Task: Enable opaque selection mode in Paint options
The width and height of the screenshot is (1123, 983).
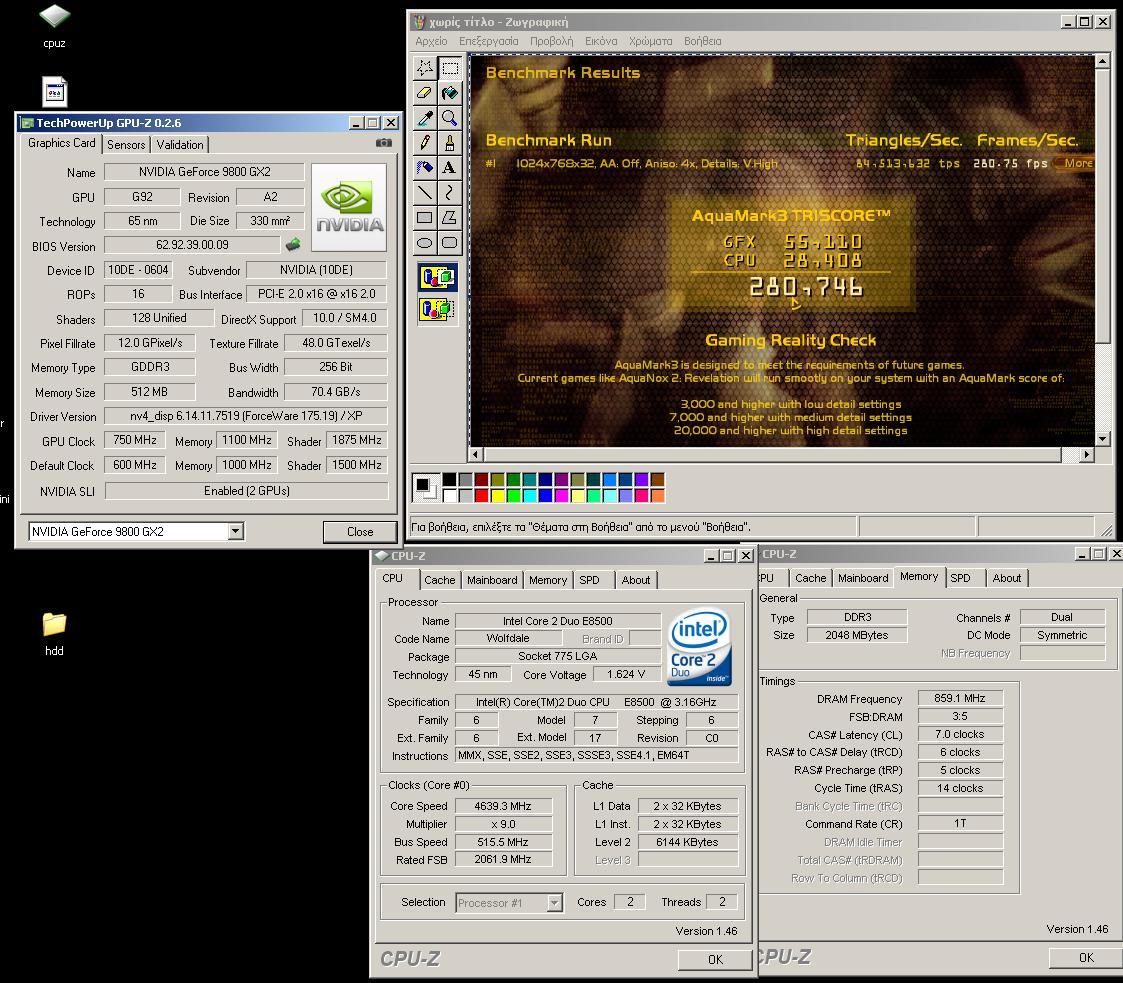Action: 438,277
